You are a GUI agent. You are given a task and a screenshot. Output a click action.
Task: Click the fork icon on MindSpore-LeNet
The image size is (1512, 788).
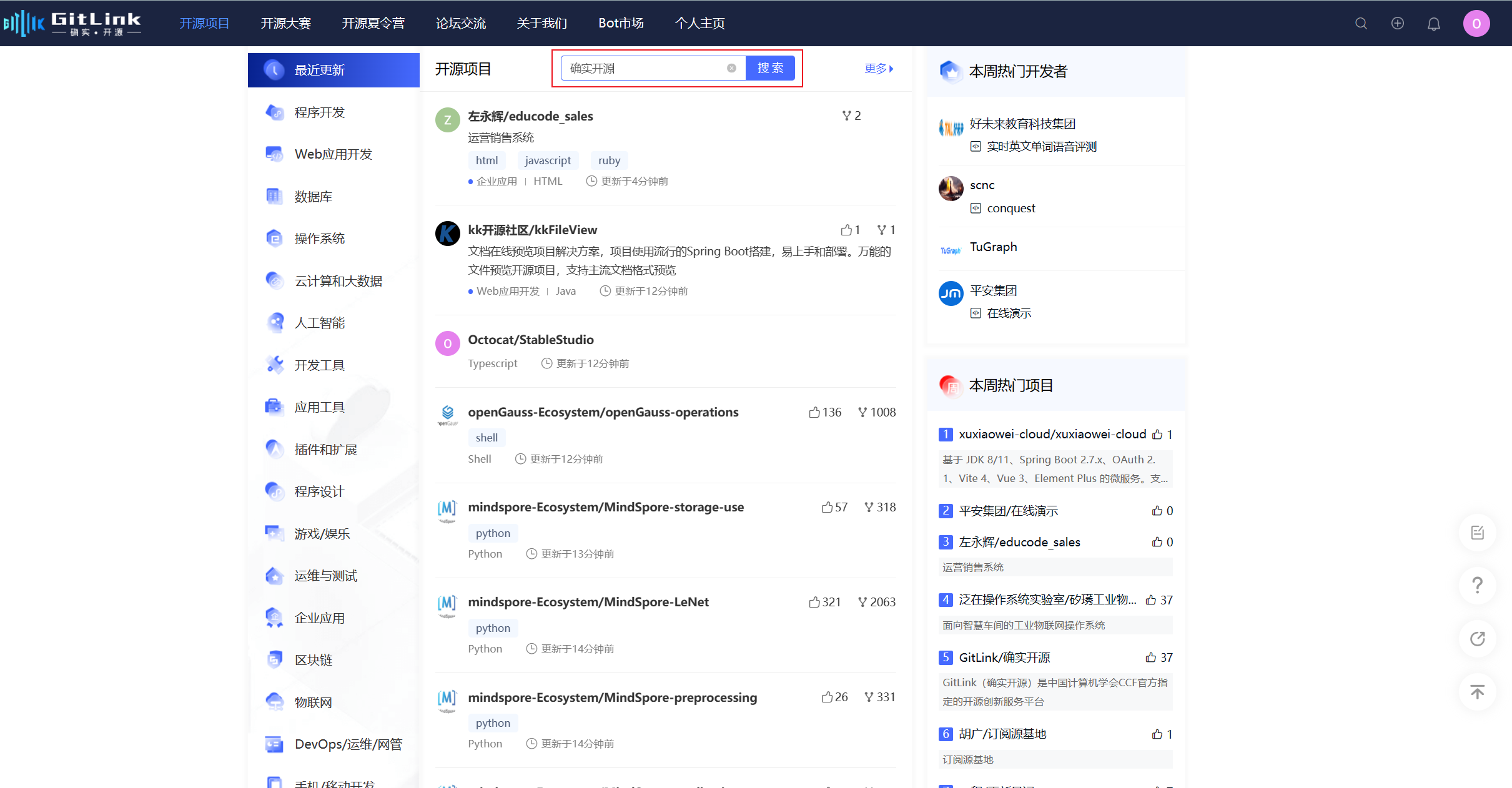[x=862, y=602]
